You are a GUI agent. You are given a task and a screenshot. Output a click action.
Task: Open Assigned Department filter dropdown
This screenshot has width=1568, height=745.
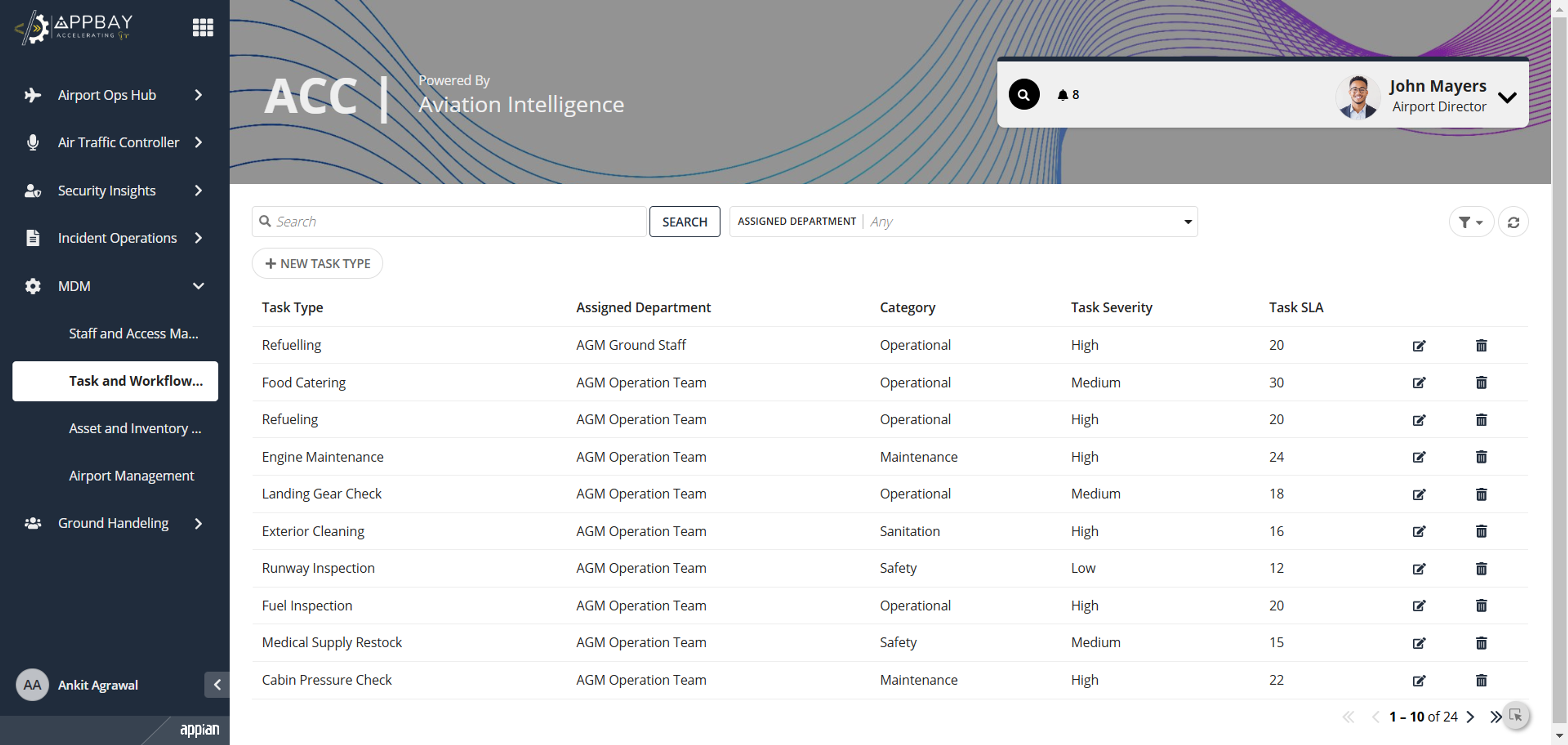pyautogui.click(x=964, y=221)
